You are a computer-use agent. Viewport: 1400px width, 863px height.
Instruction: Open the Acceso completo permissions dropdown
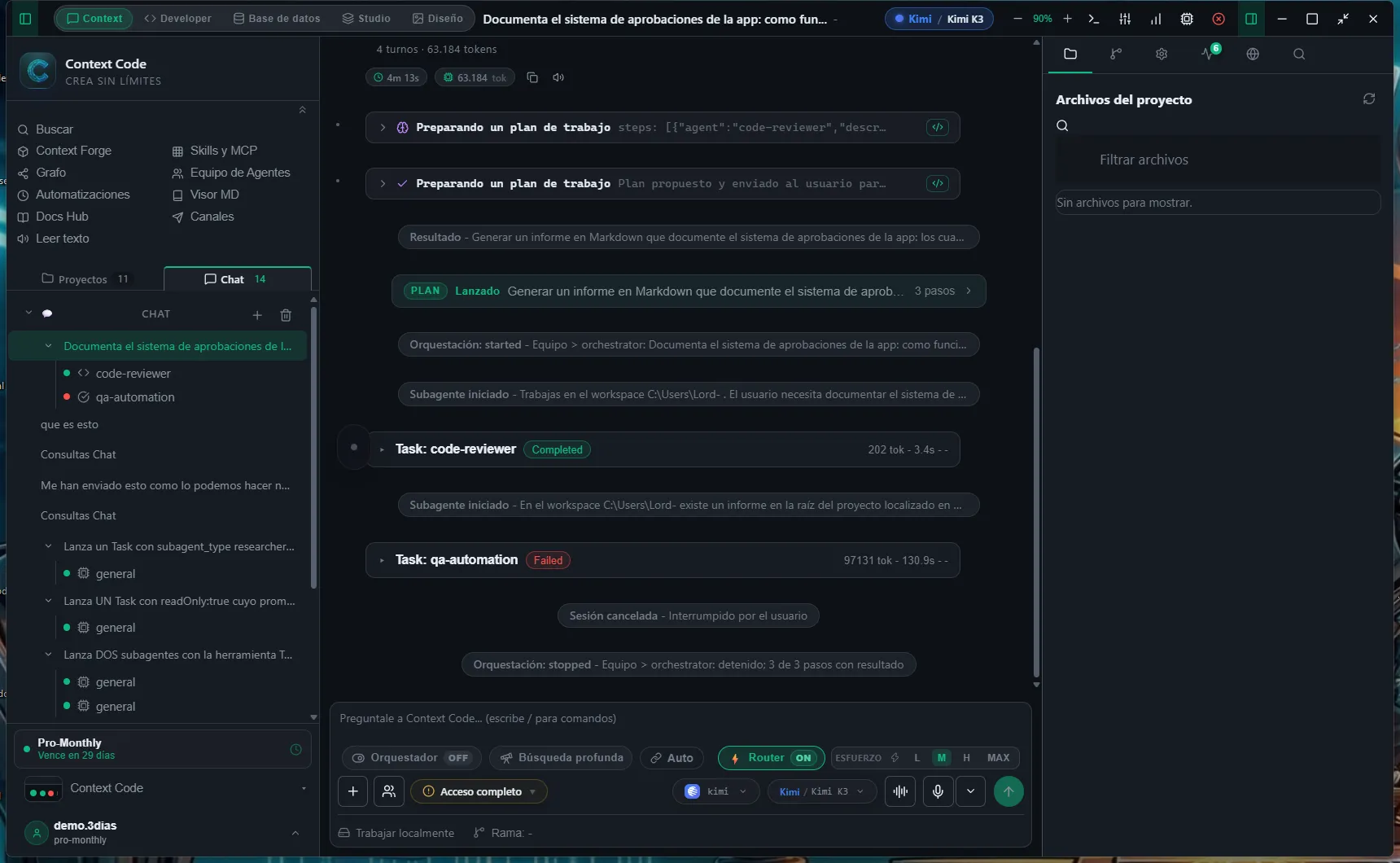pyautogui.click(x=479, y=791)
